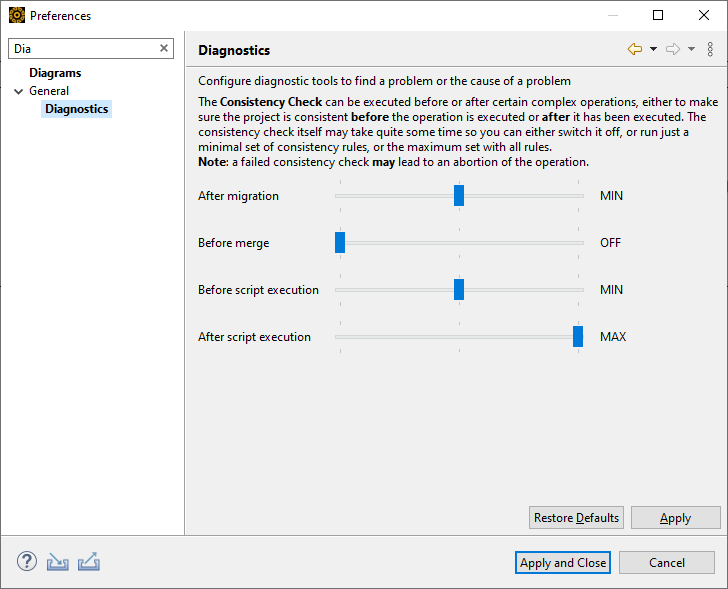Screen dimensions: 728x589
Task: Open the three-dot view menu icon
Action: pos(710,49)
